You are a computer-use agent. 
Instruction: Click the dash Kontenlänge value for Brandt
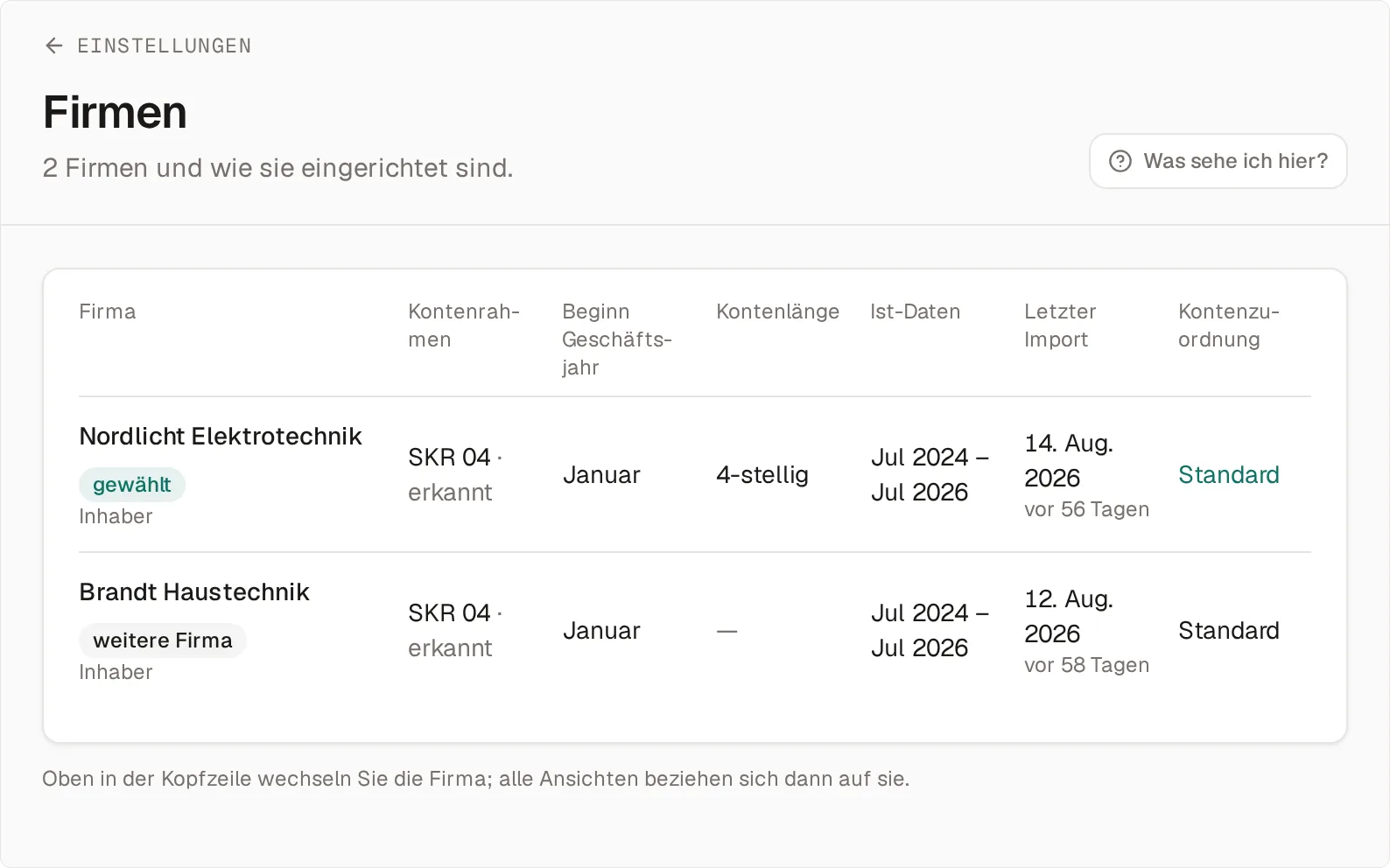pyautogui.click(x=727, y=631)
